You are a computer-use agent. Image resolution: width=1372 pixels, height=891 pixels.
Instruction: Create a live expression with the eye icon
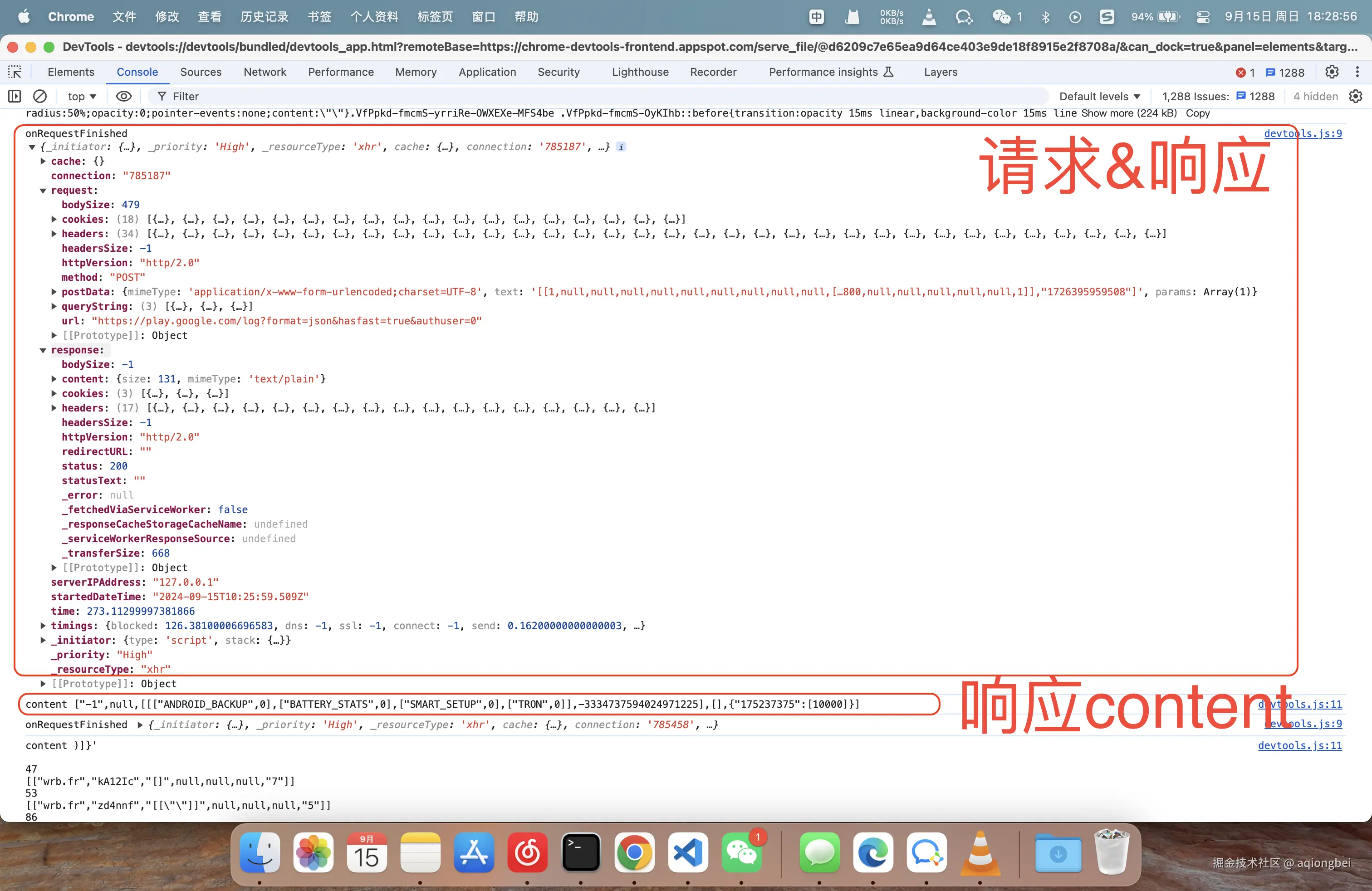pos(123,96)
